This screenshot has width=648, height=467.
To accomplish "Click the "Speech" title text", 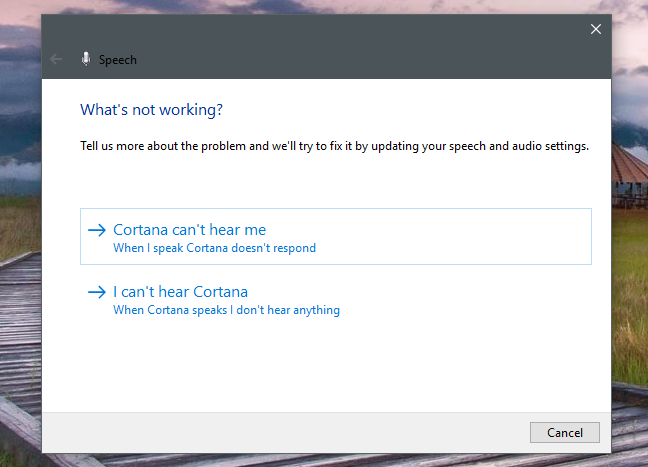I will tap(118, 60).
